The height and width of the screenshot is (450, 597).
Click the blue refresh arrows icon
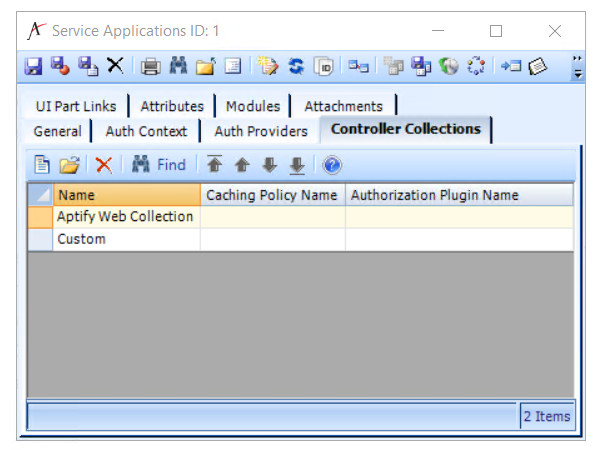[296, 66]
